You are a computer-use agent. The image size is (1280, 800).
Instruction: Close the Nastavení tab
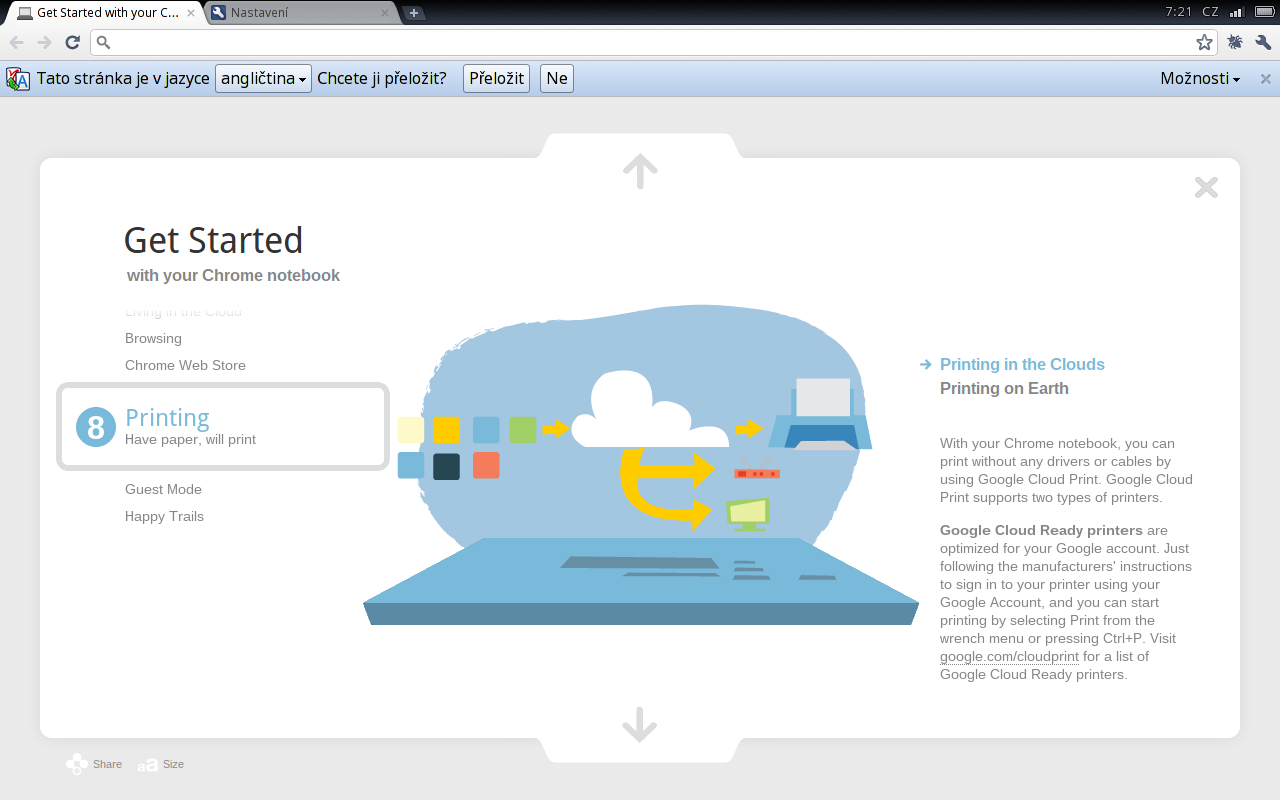[385, 13]
